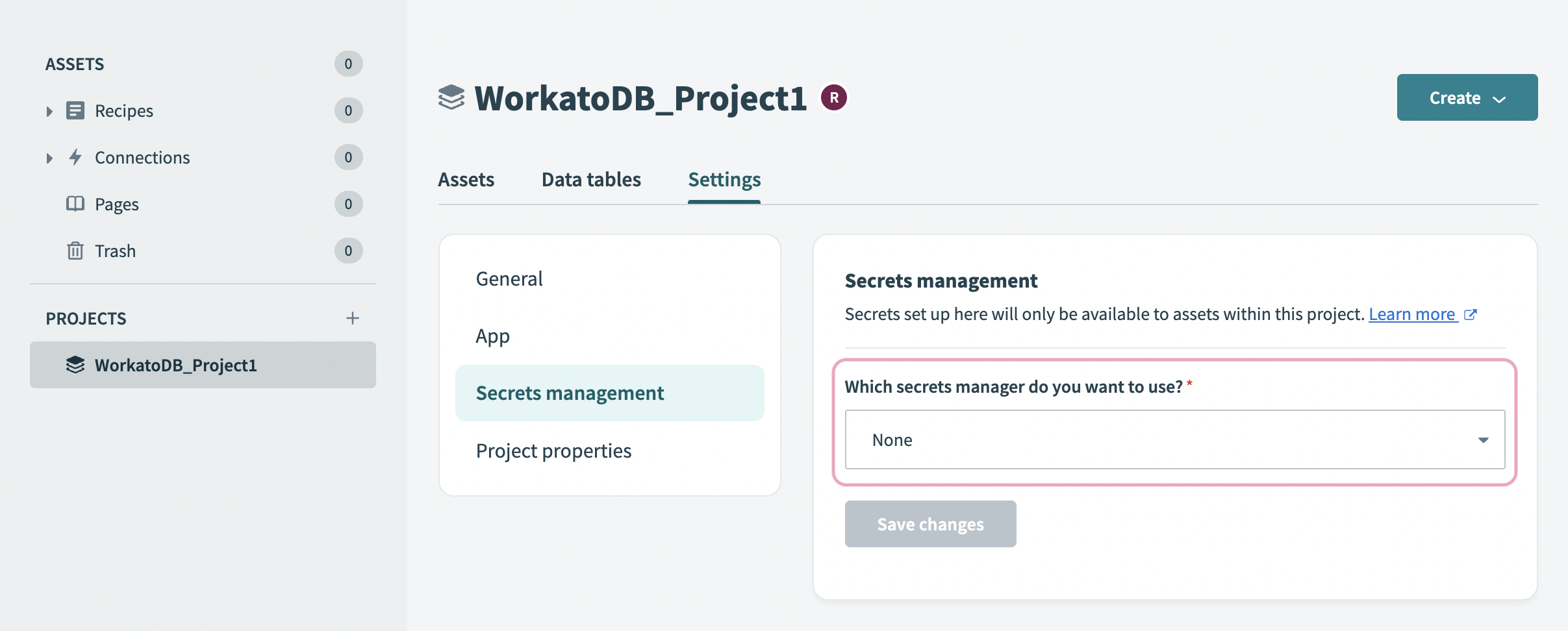The height and width of the screenshot is (631, 1568).
Task: Expand the Recipes tree item
Action: tap(50, 110)
